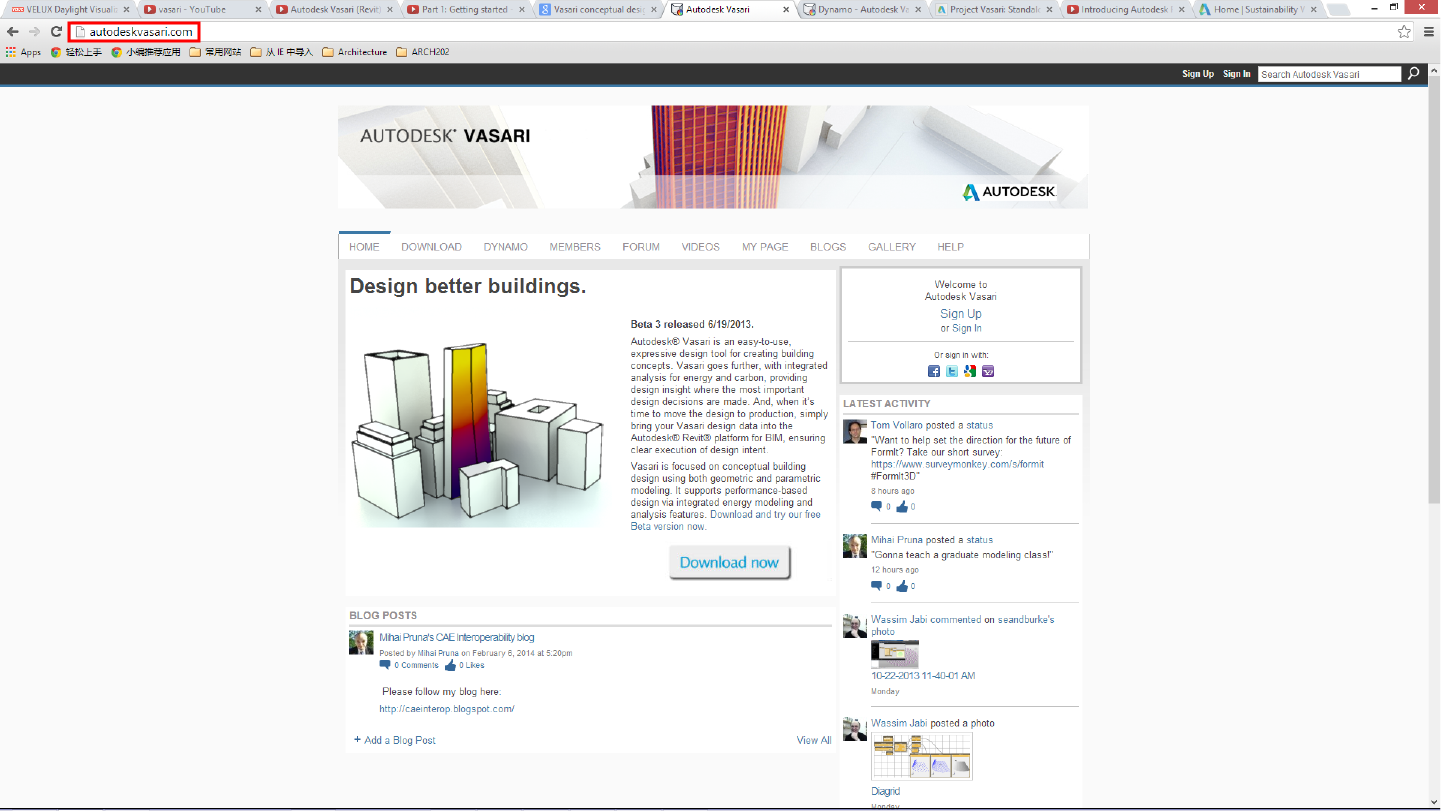
Task: Open the VIDEOS navigation tab
Action: (x=701, y=247)
